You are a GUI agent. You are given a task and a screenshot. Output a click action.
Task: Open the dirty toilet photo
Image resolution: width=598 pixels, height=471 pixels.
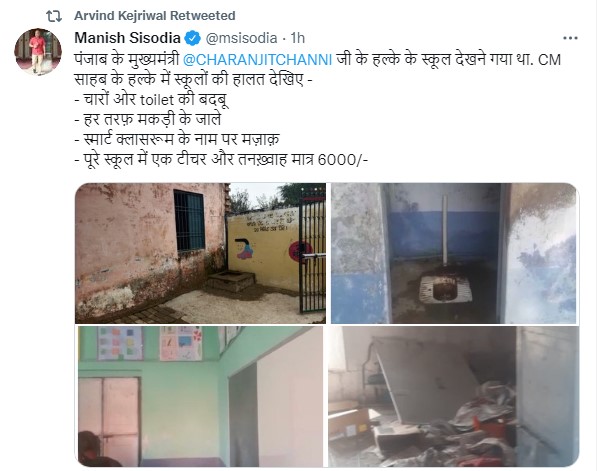(454, 253)
